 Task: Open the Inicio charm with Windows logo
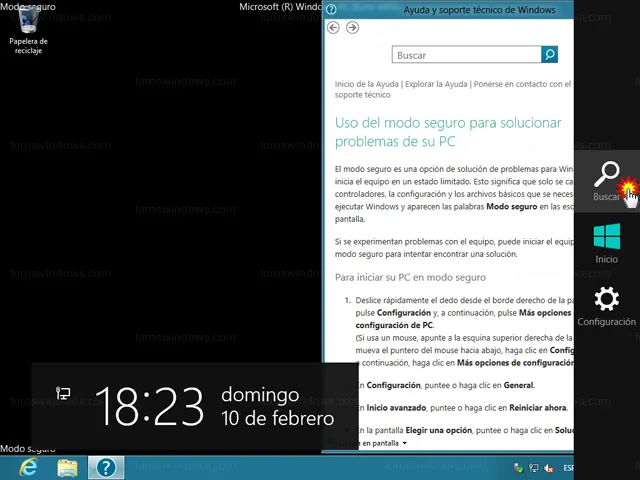tap(607, 243)
